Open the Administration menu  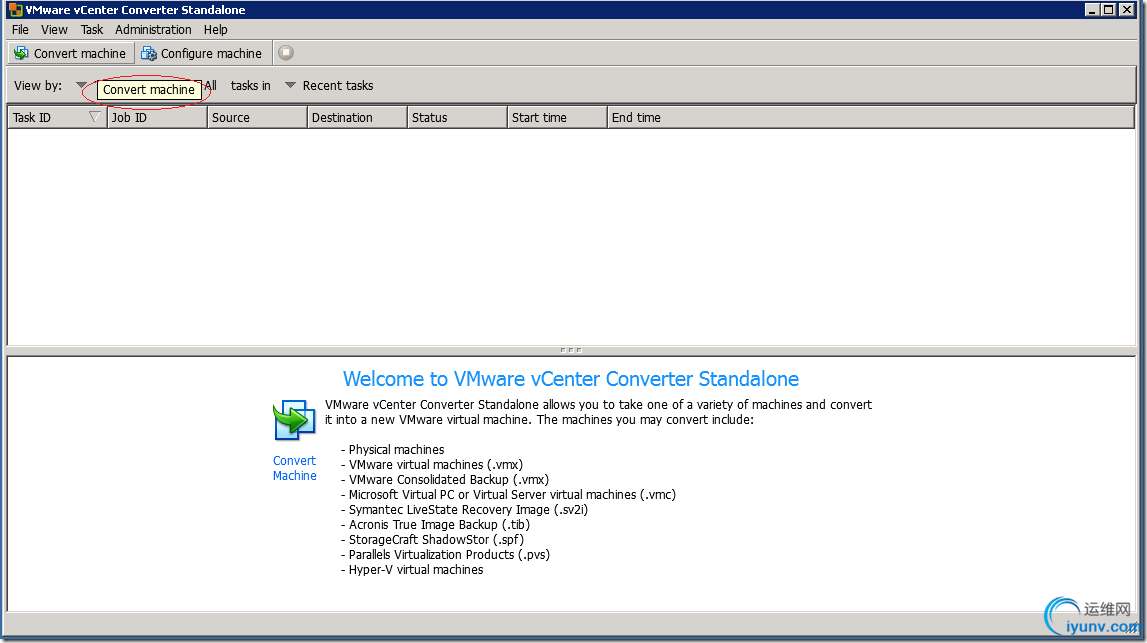click(153, 29)
